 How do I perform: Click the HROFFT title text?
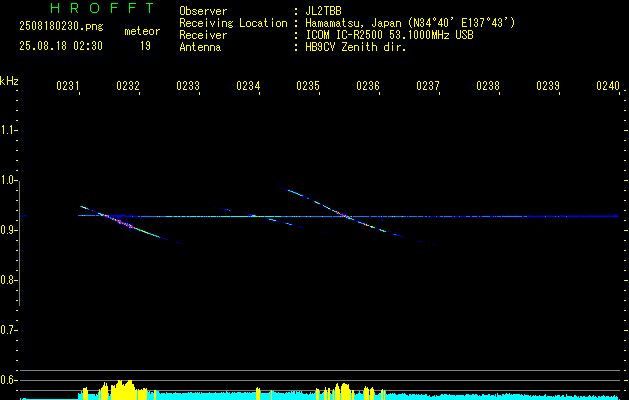pyautogui.click(x=103, y=8)
